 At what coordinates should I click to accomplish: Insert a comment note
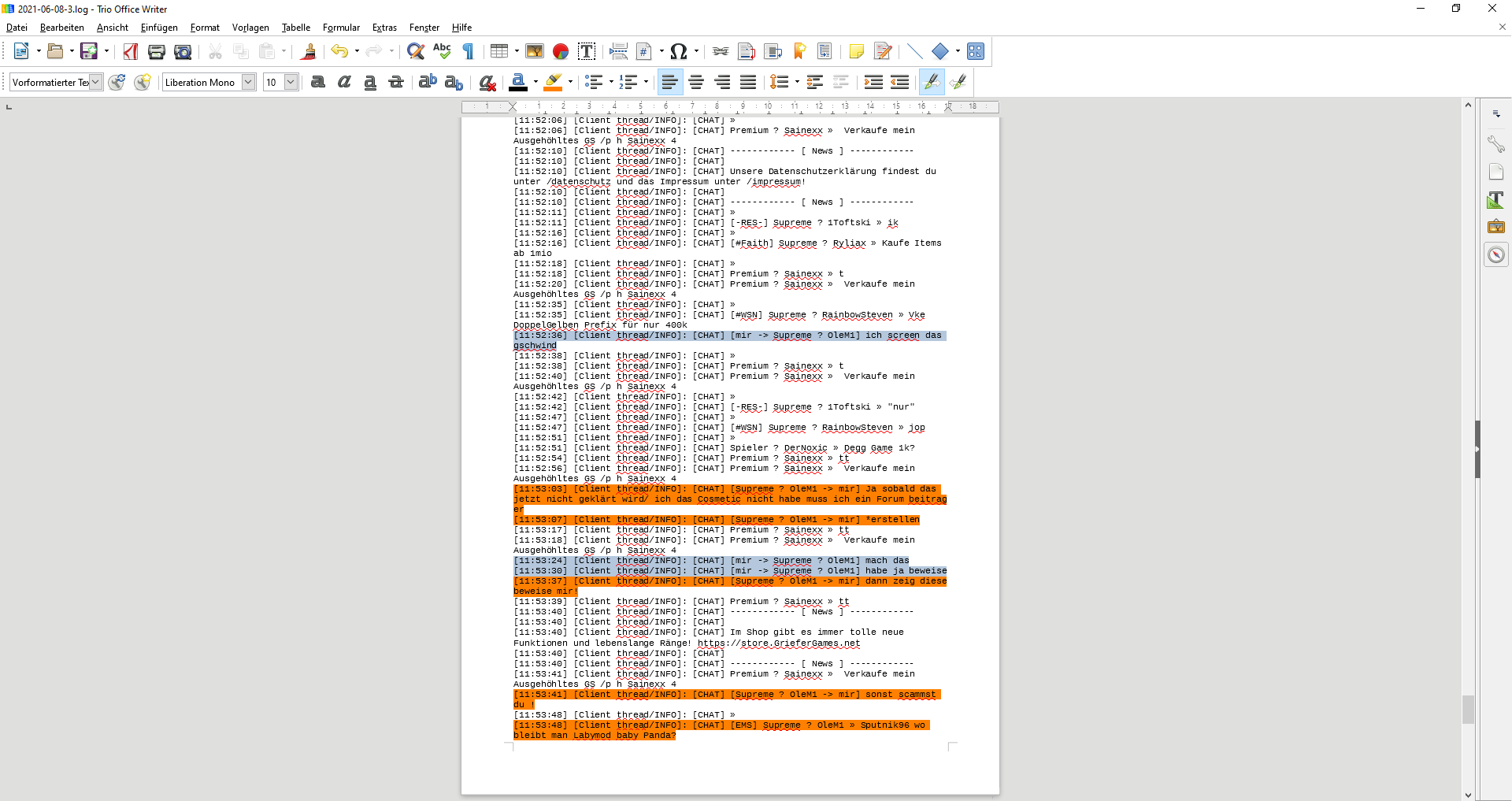click(x=857, y=51)
